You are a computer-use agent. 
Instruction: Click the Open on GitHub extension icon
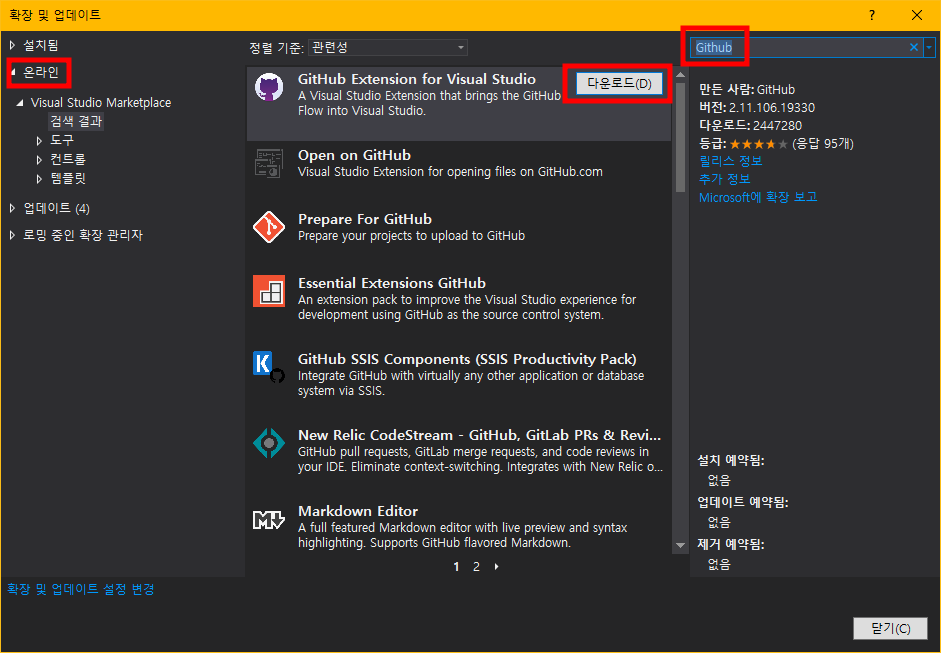coord(269,164)
